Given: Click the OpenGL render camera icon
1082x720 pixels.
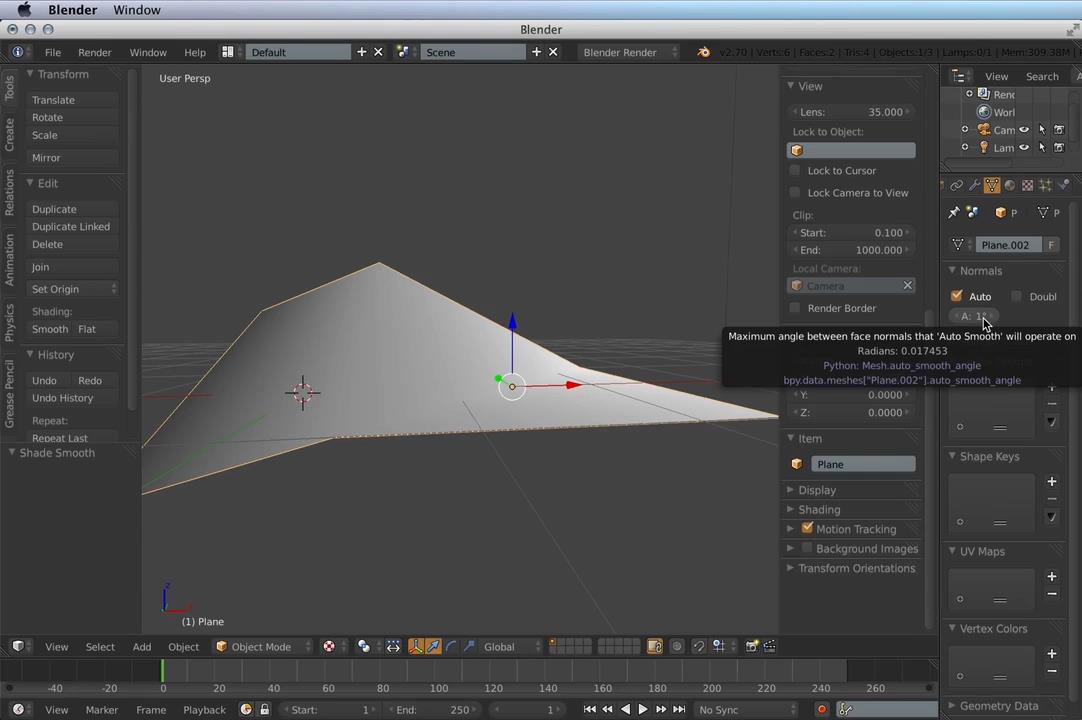Looking at the screenshot, I should 751,646.
